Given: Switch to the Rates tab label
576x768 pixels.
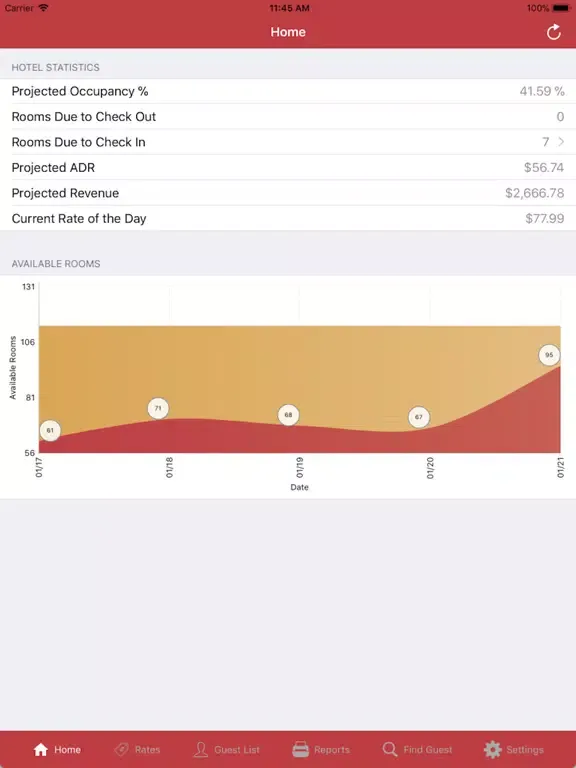Looking at the screenshot, I should click(147, 749).
